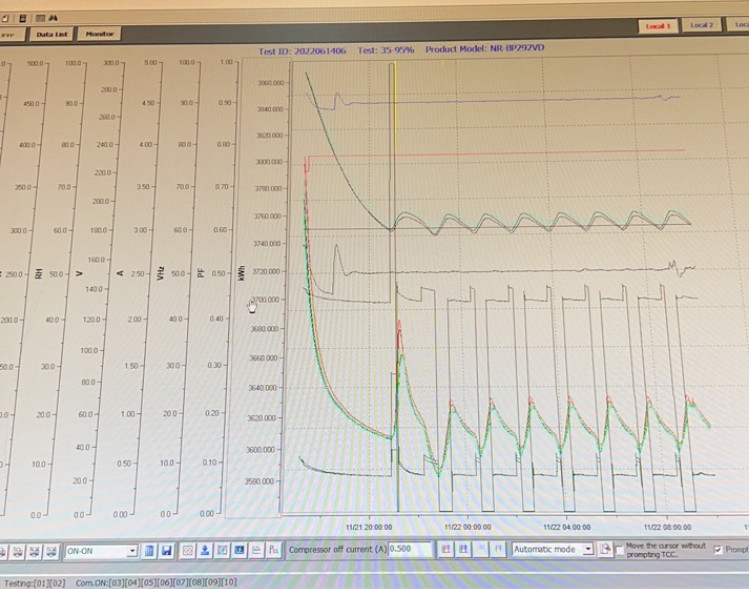
Task: Open the ON-ON dropdown list
Action: [132, 550]
